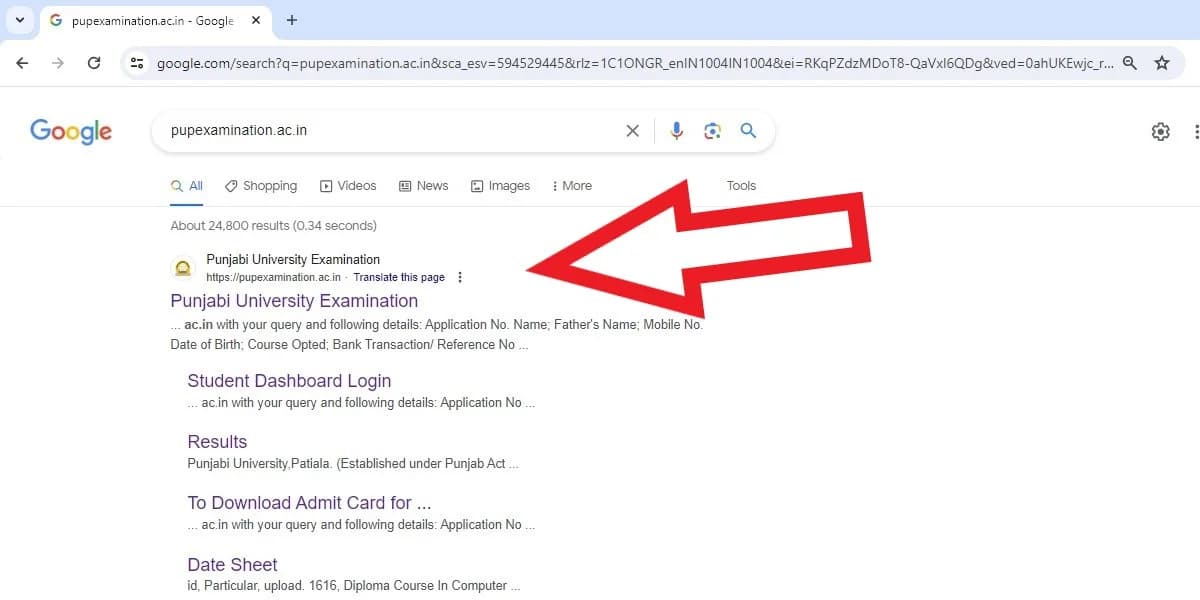
Task: Open the Results sitelink
Action: (217, 442)
